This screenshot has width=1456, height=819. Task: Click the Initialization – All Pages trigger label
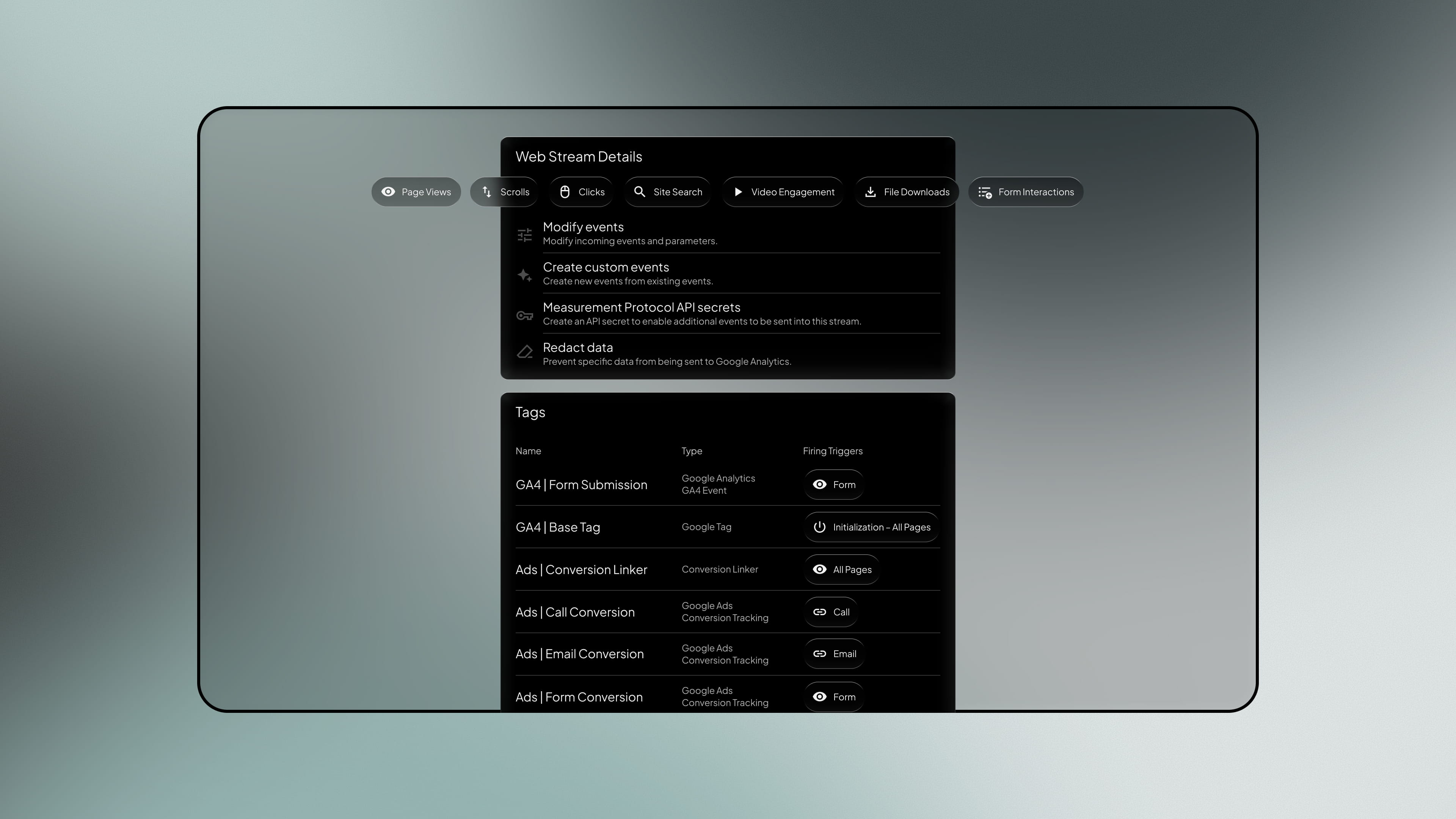882,527
